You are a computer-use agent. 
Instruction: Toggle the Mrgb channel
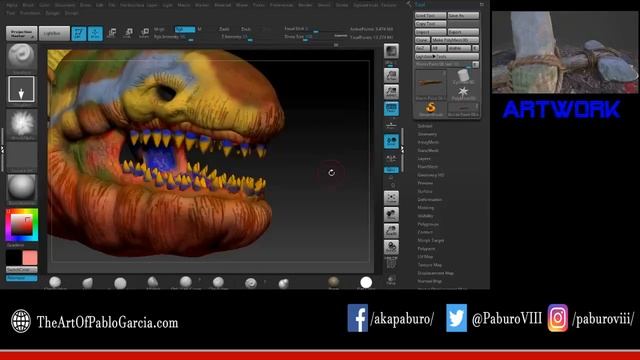point(160,29)
